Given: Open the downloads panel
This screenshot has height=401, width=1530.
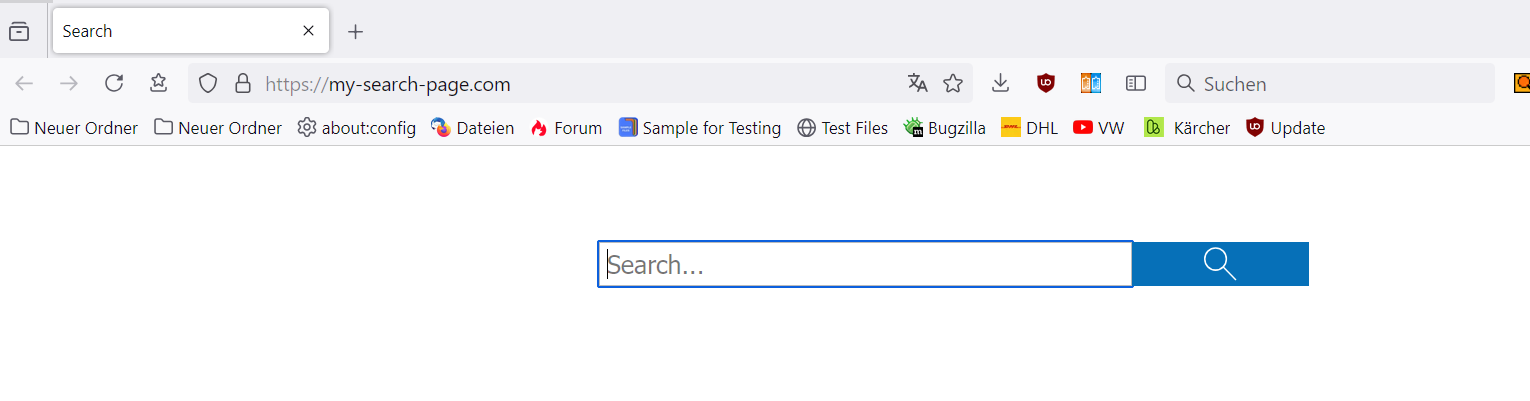Looking at the screenshot, I should (x=1000, y=84).
